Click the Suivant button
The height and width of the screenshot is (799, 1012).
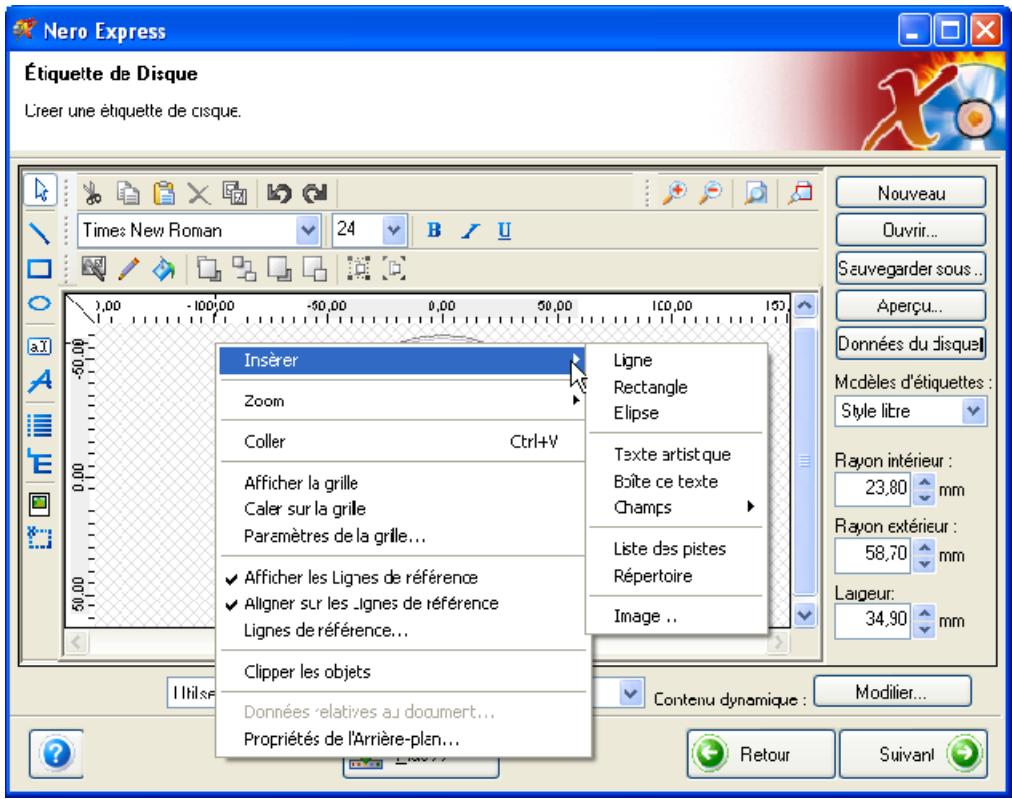click(913, 754)
